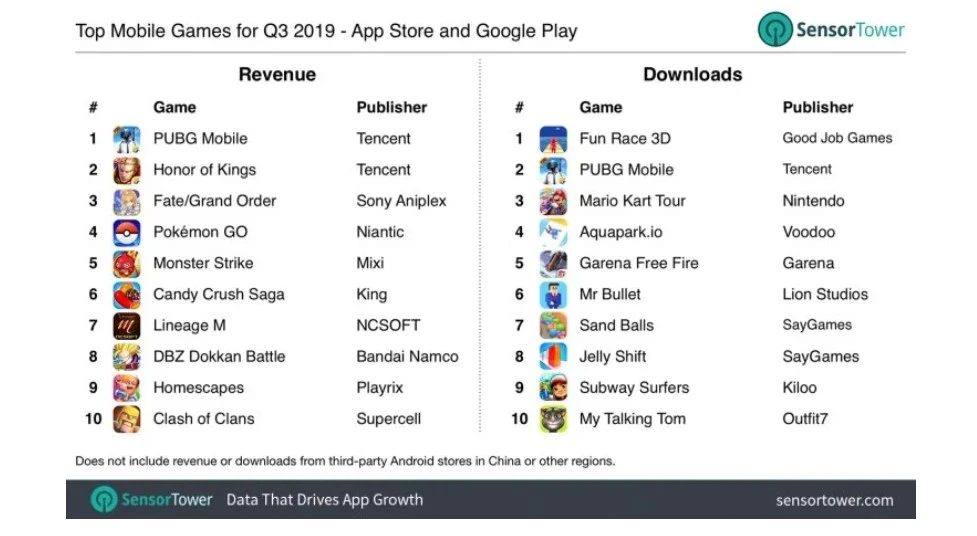Click the SensorTower footer logo
This screenshot has width=977, height=536.
(151, 499)
